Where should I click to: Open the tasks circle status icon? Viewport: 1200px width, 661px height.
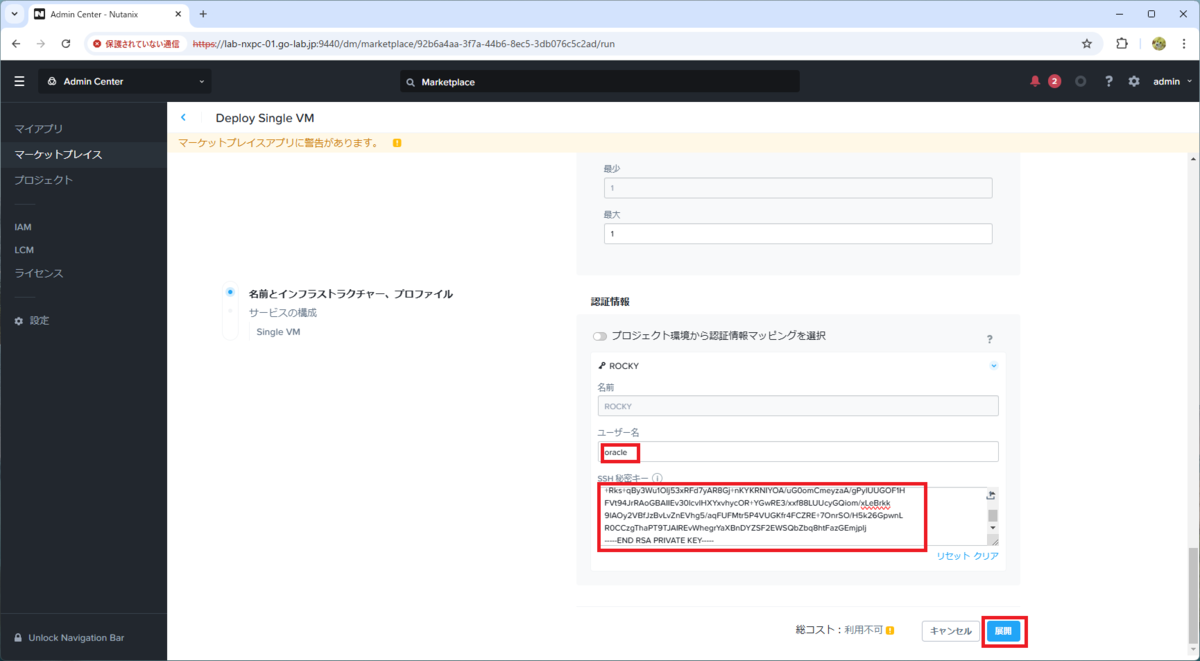point(1081,82)
